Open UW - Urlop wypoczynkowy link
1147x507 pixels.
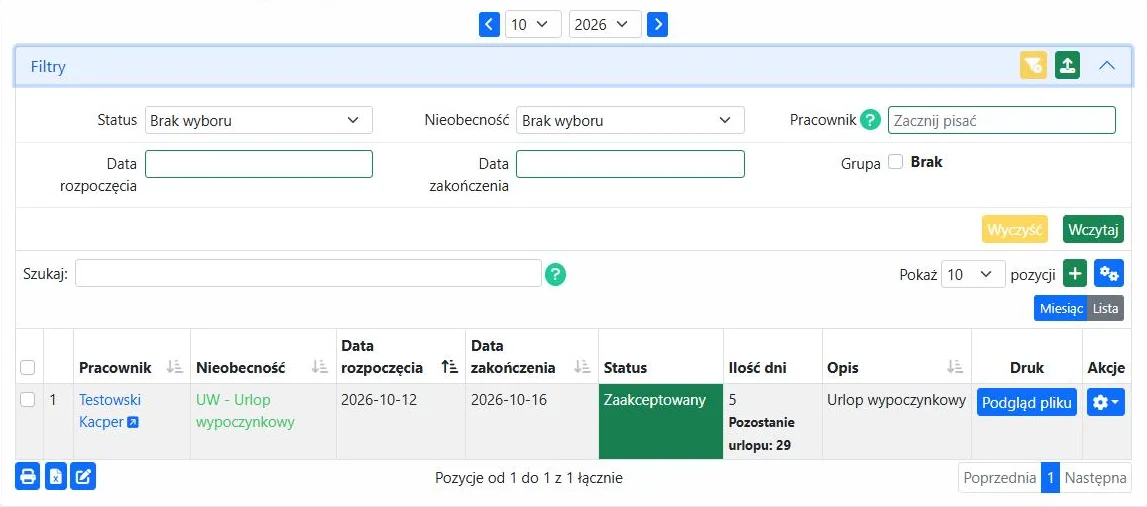(x=245, y=410)
